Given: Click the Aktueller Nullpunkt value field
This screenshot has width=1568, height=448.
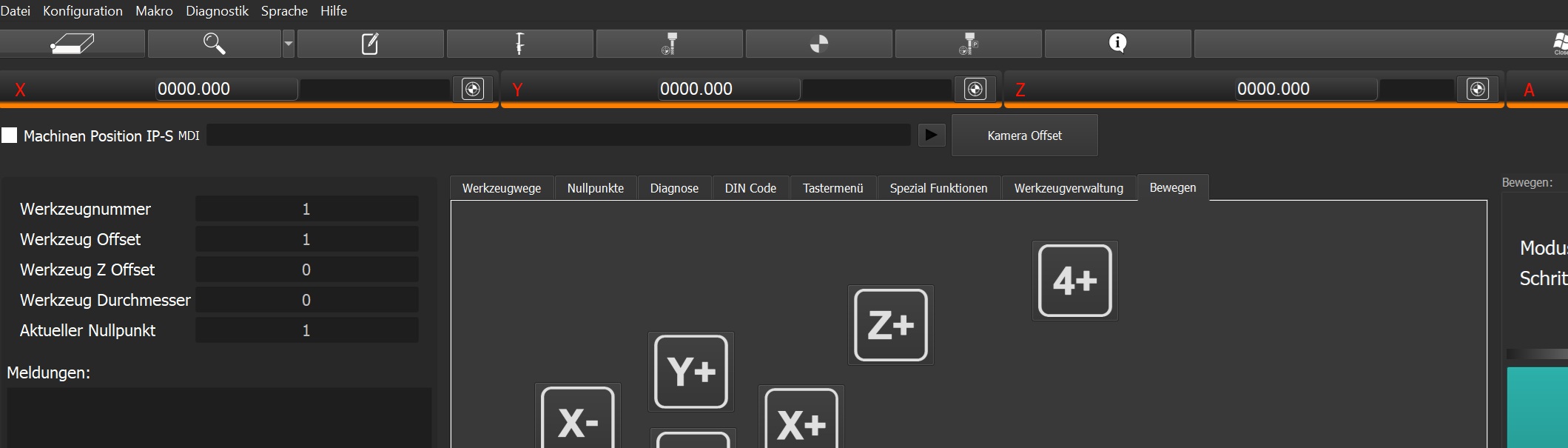Looking at the screenshot, I should (x=306, y=330).
